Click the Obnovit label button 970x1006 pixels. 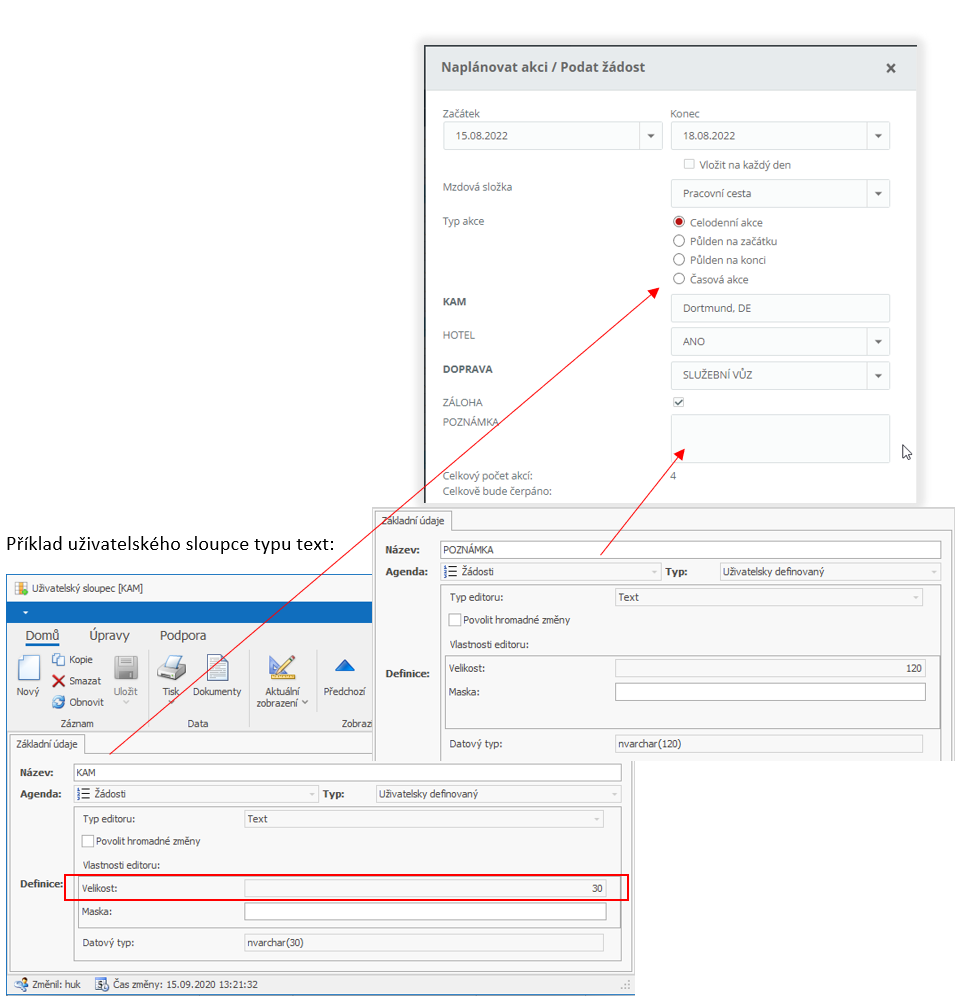[87, 702]
